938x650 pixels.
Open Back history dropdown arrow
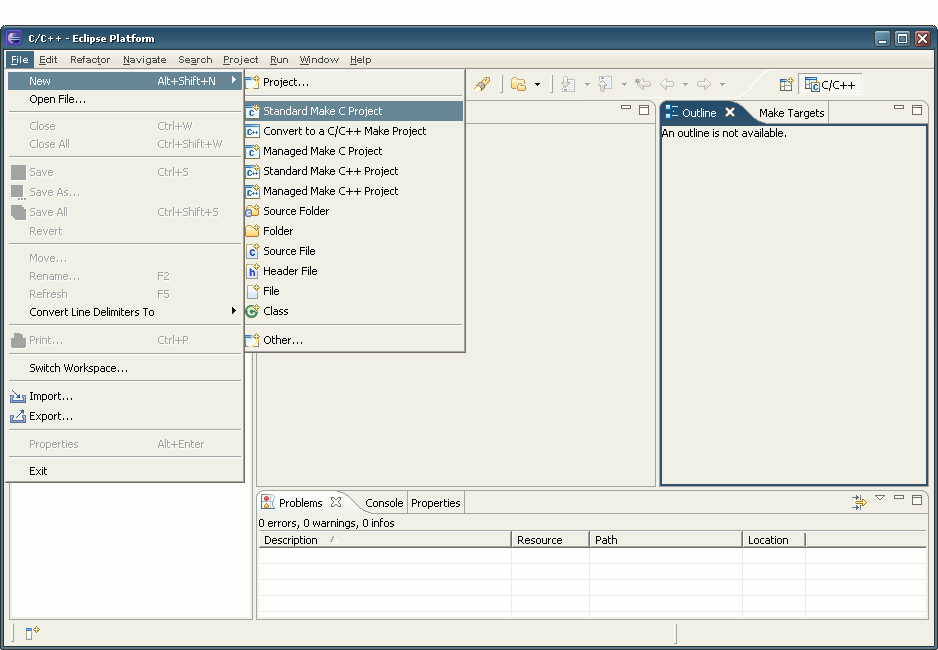pos(685,85)
